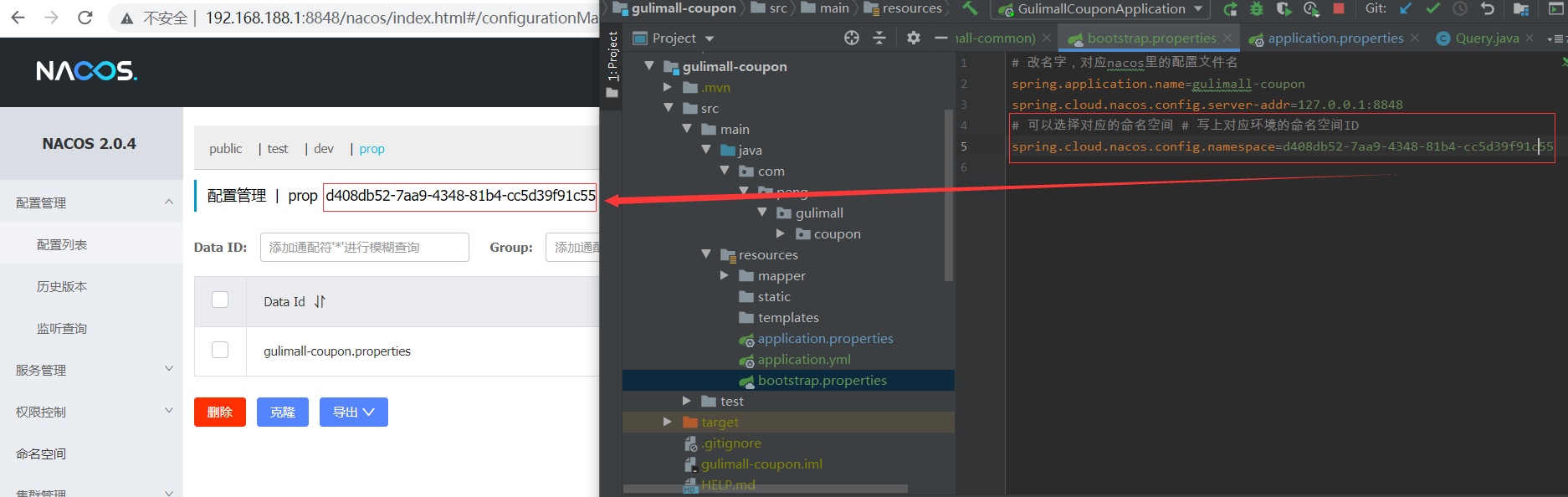Open Project panel settings gear
The width and height of the screenshot is (1568, 497).
(914, 38)
